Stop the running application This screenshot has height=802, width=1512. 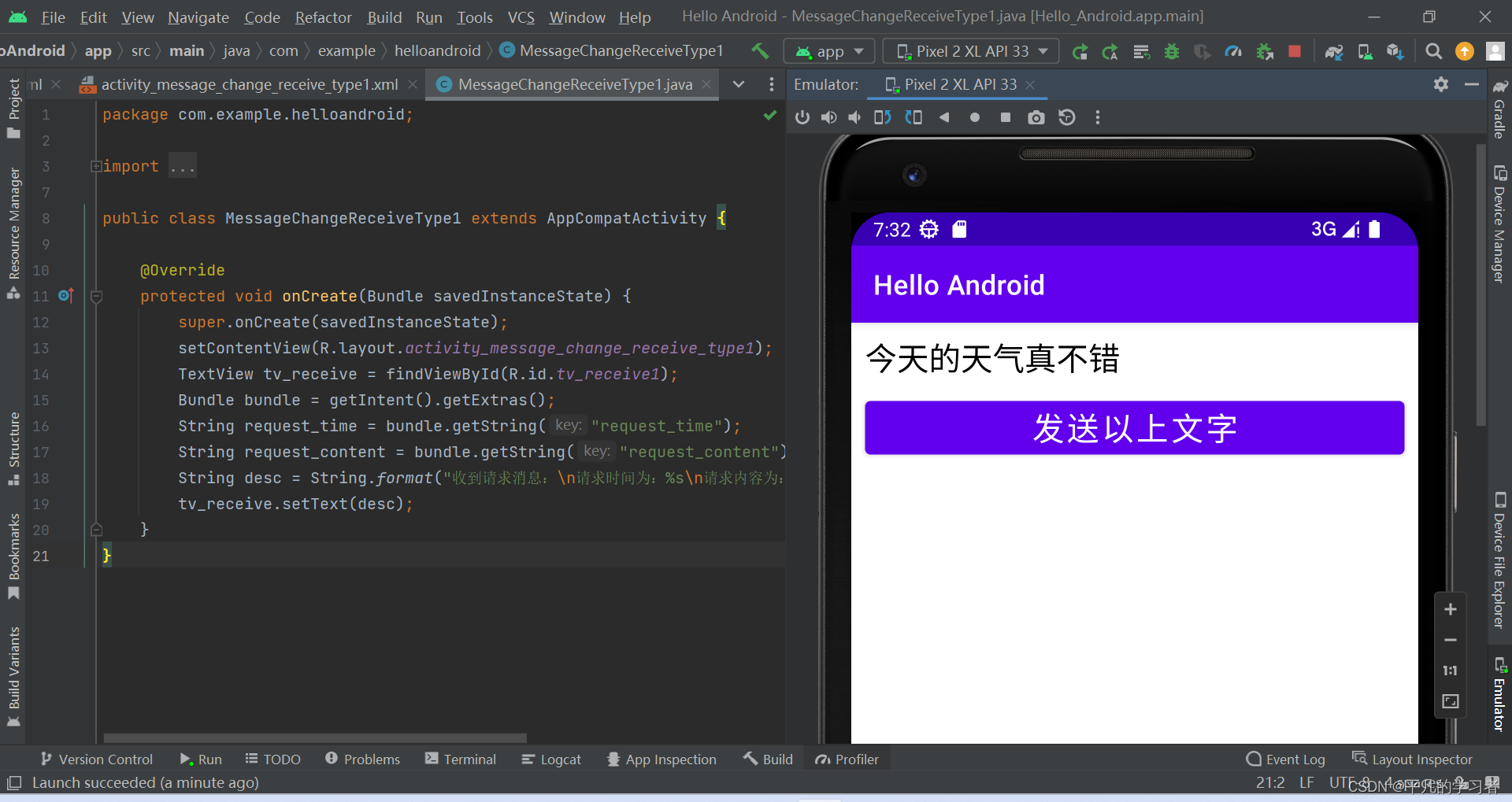coord(1295,51)
